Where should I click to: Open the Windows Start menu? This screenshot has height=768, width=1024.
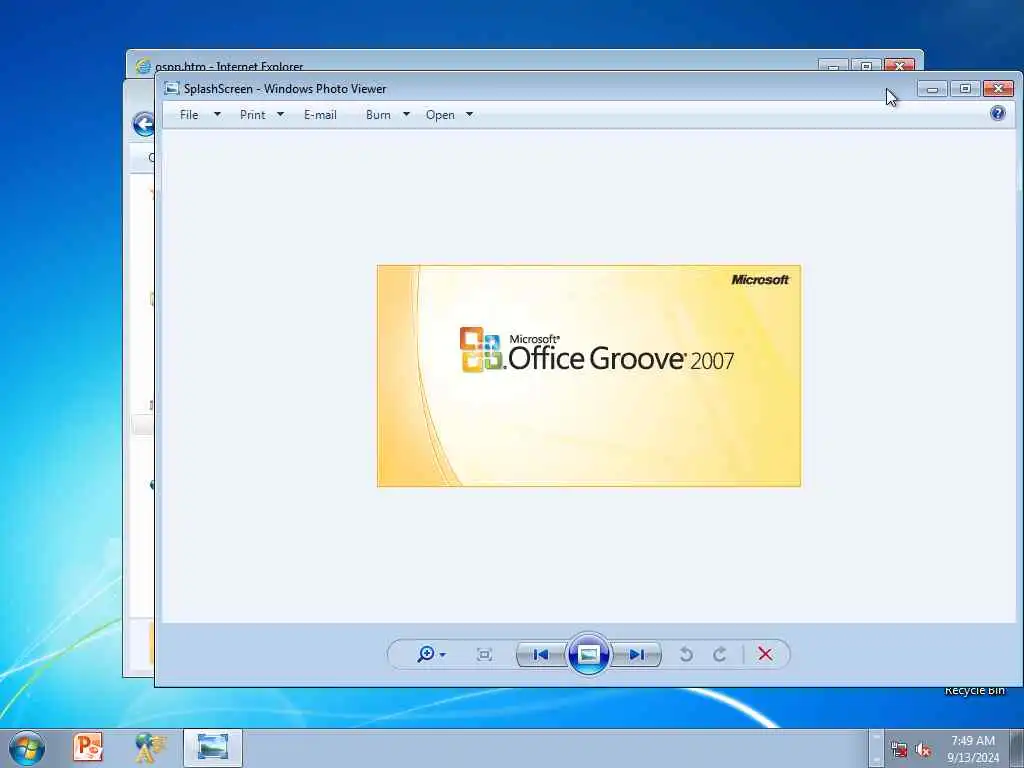pos(27,748)
